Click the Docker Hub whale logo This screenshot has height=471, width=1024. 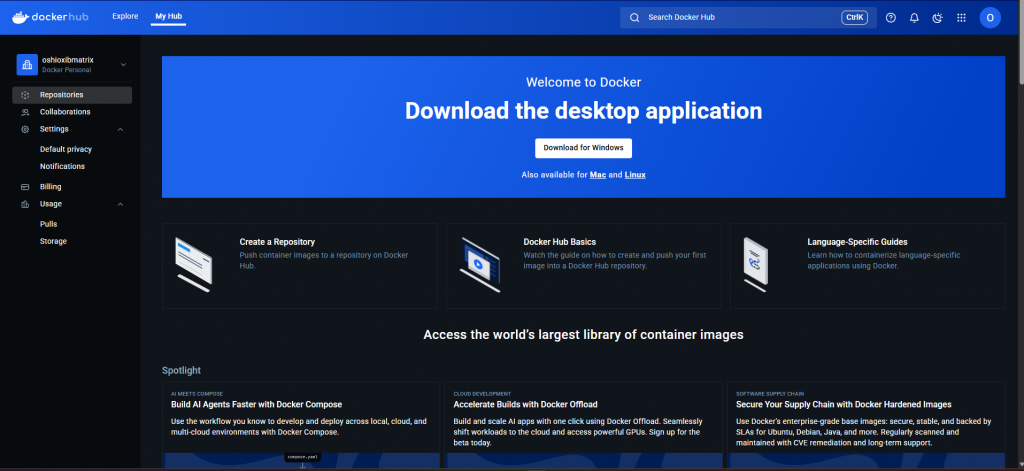click(20, 17)
